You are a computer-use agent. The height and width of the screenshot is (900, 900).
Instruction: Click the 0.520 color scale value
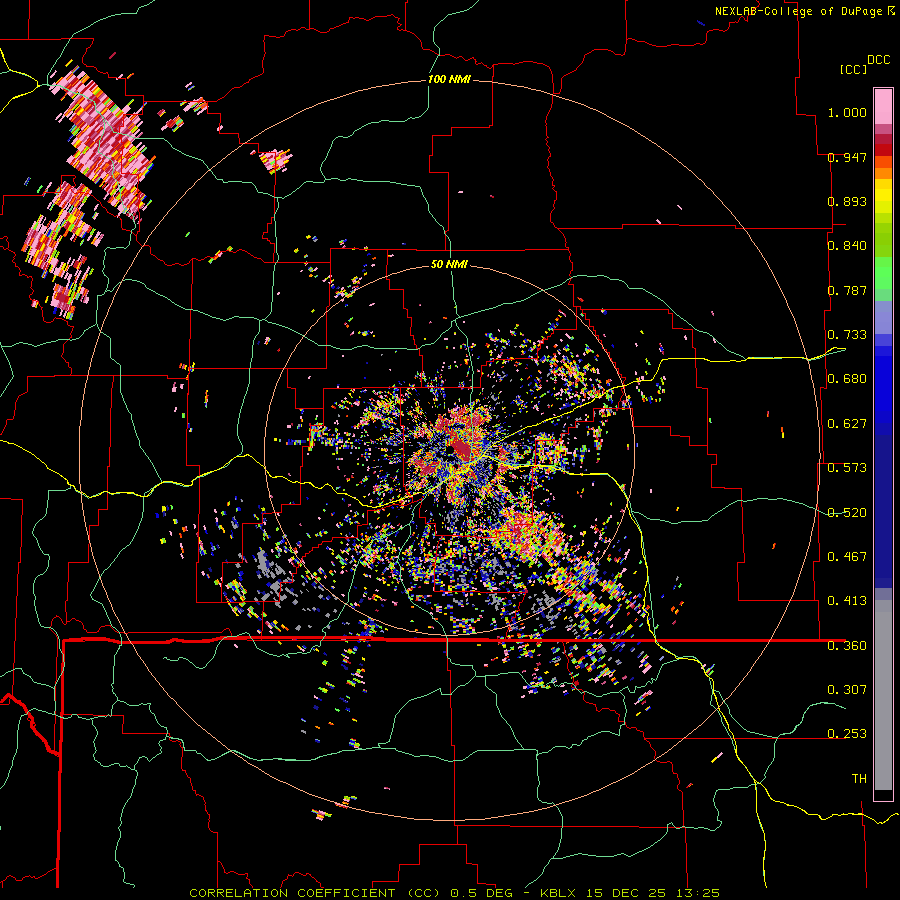click(x=847, y=512)
